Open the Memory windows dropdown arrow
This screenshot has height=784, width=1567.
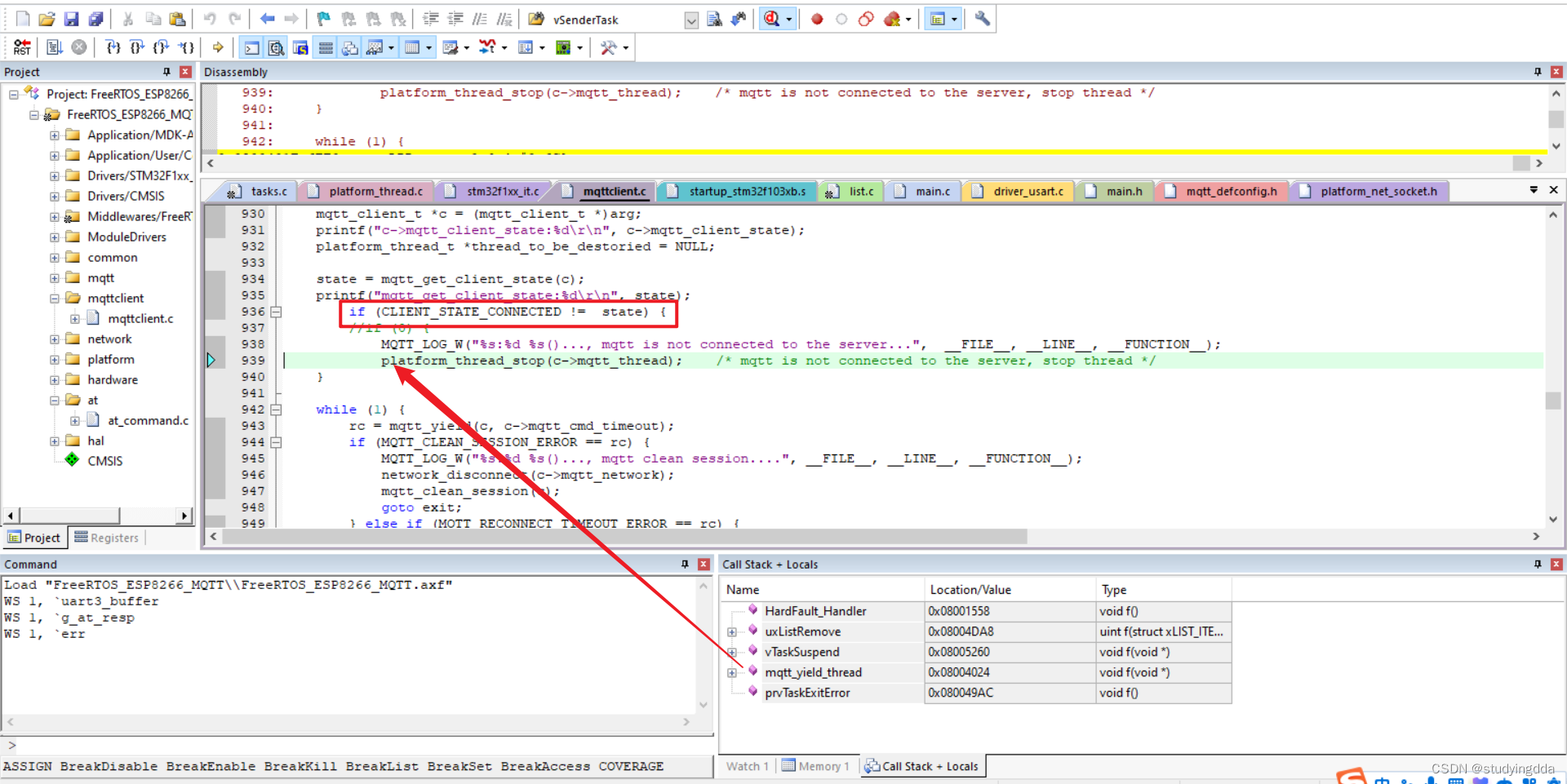pyautogui.click(x=428, y=47)
